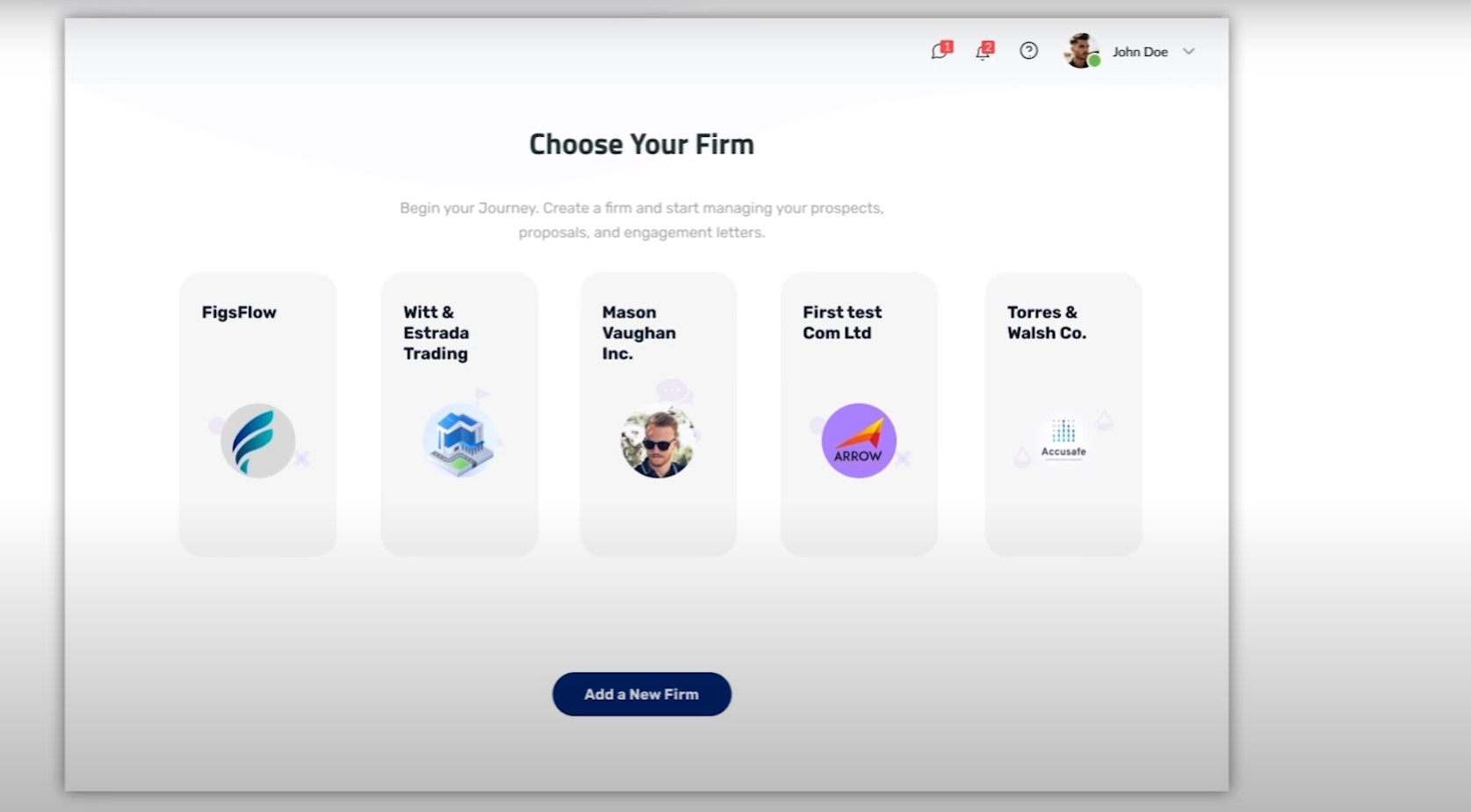Open the messages chat icon
Image resolution: width=1471 pixels, height=812 pixels.
(x=939, y=53)
